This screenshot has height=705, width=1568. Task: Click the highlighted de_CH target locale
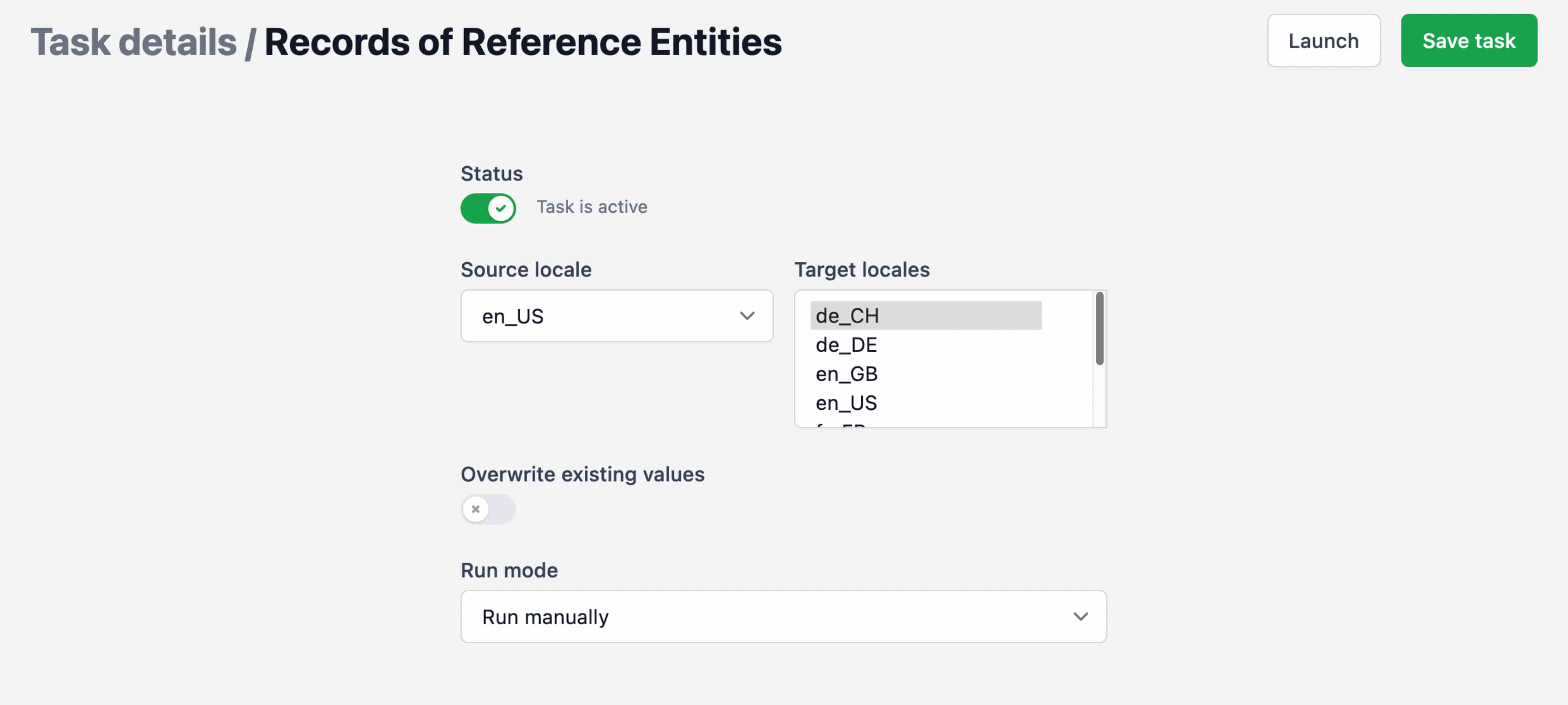(846, 315)
